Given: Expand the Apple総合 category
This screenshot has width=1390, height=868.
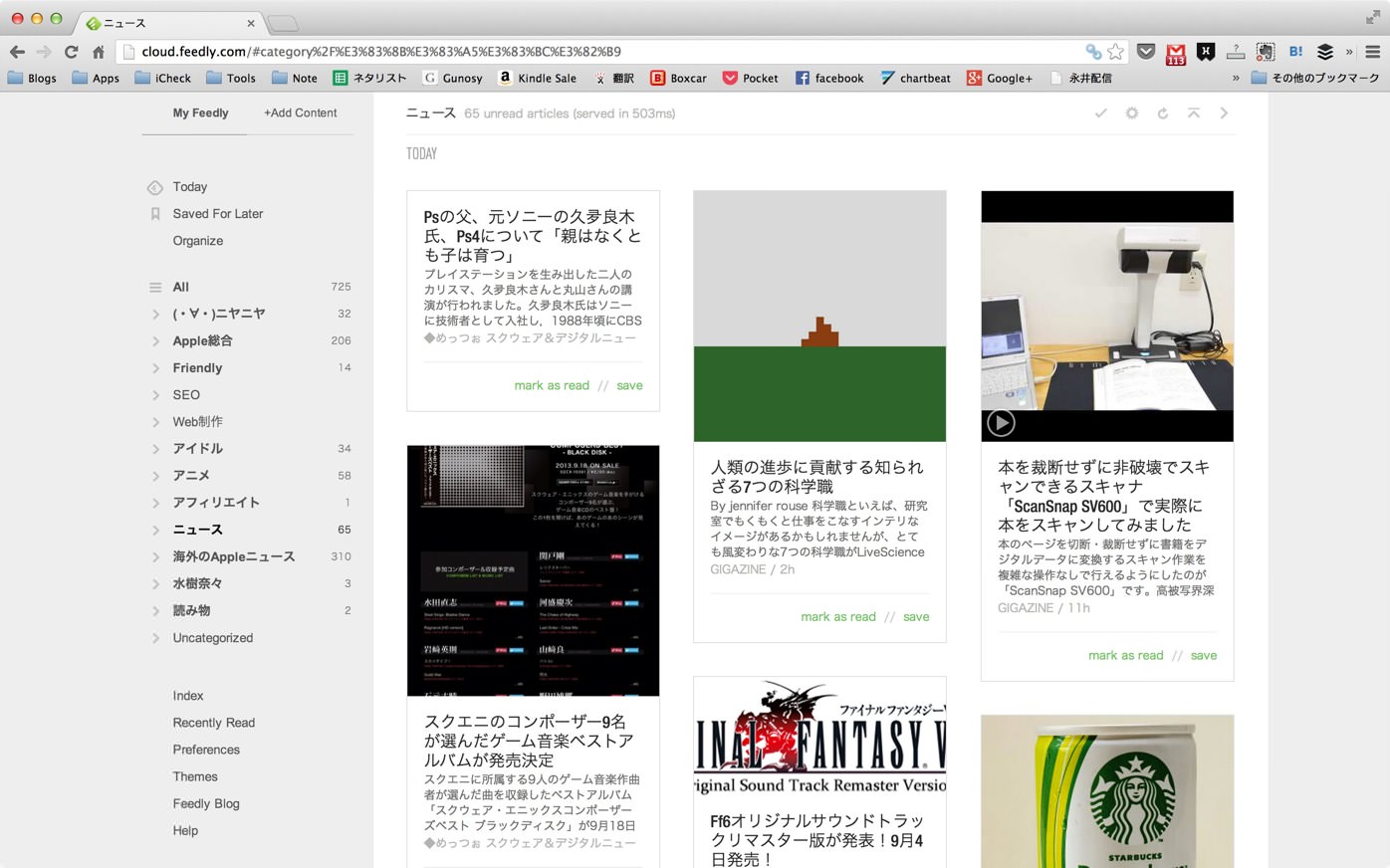Looking at the screenshot, I should [x=155, y=341].
